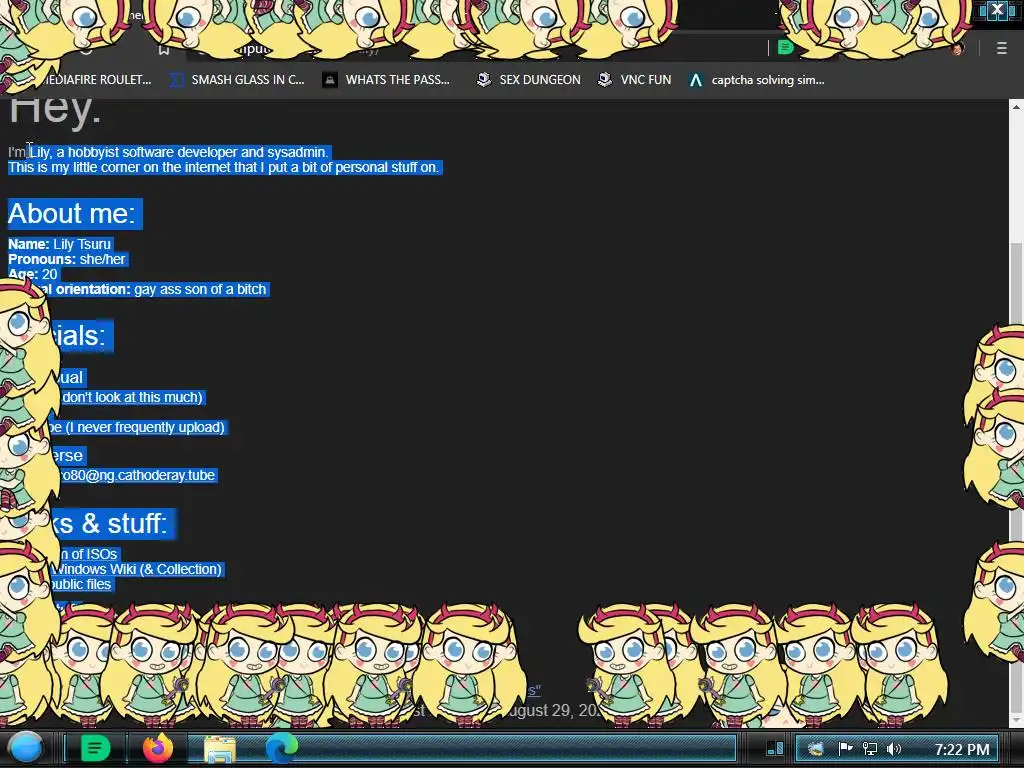Launch Firefox from the taskbar

tap(158, 748)
